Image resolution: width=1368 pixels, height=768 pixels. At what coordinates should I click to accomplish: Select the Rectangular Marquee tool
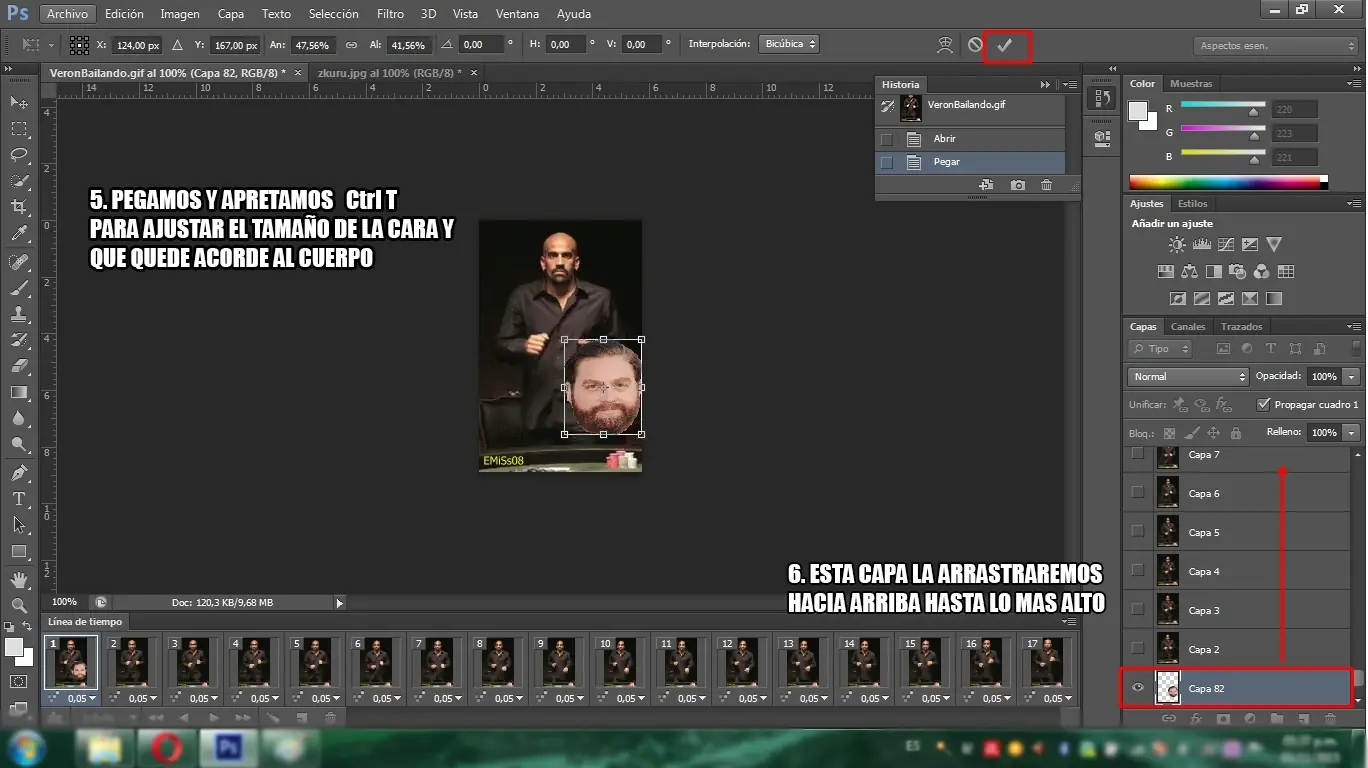[x=19, y=129]
